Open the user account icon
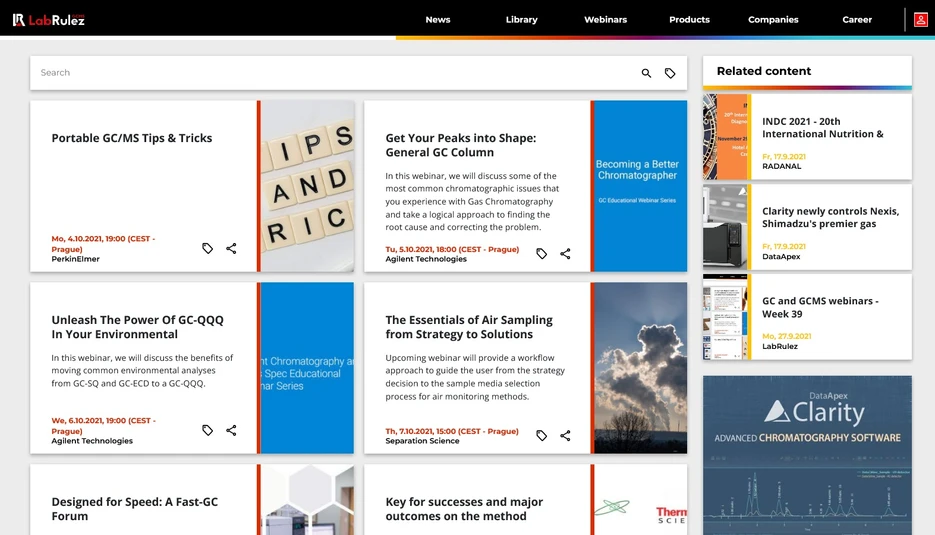Viewport: 935px width, 535px height. click(920, 20)
